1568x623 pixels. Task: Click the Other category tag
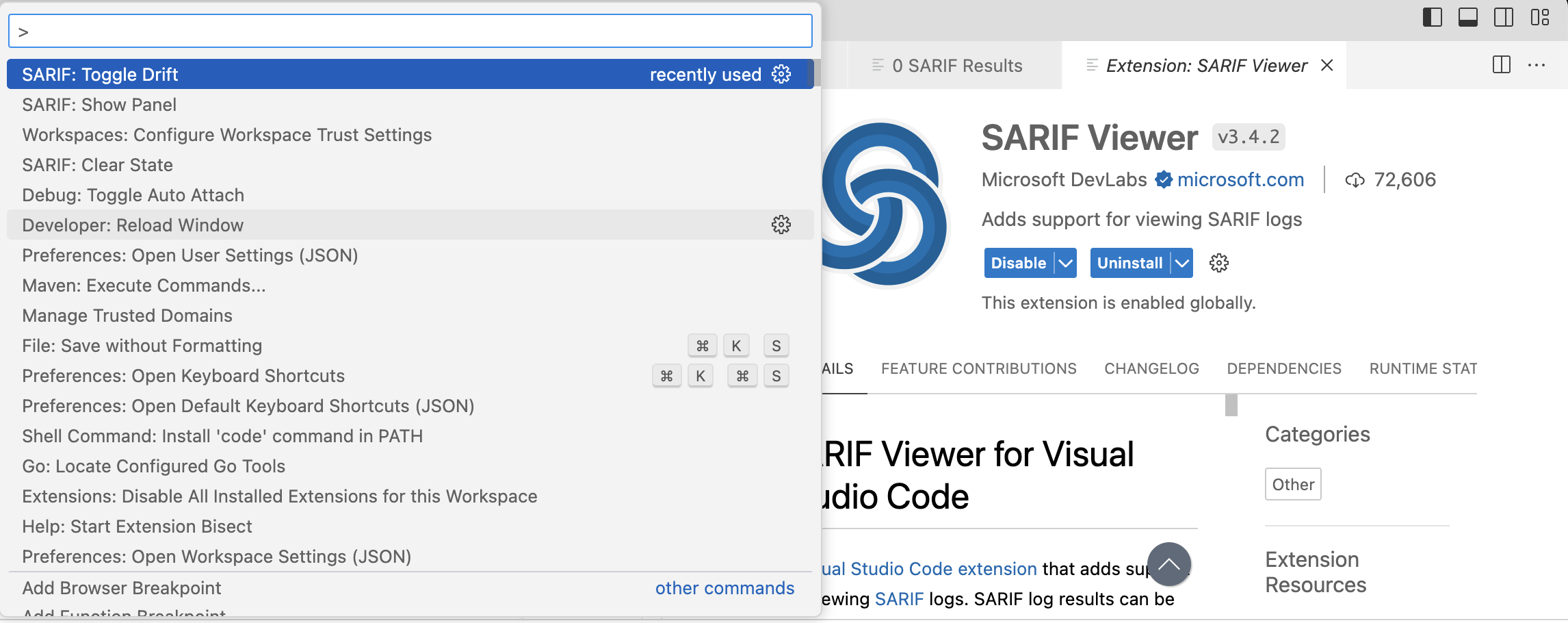coord(1293,485)
